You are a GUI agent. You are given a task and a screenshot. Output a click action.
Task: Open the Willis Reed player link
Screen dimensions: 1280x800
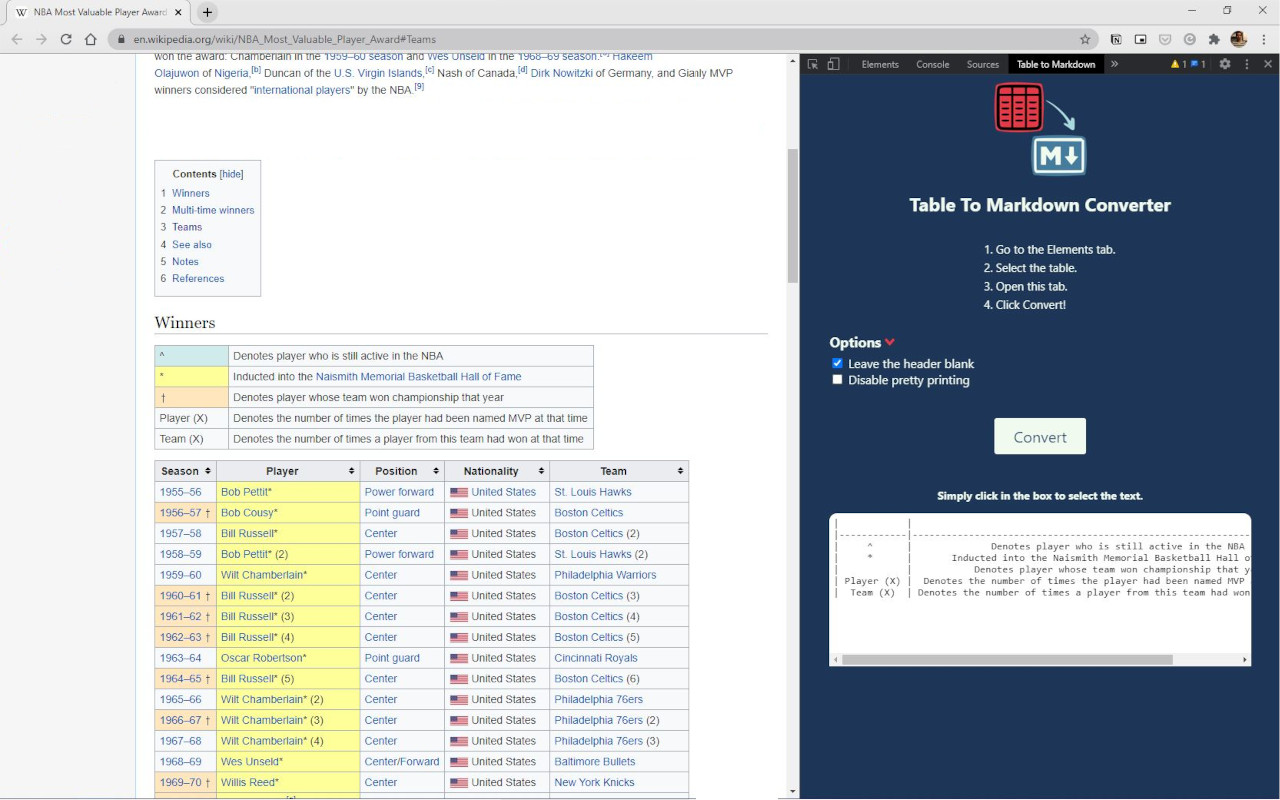pos(248,782)
